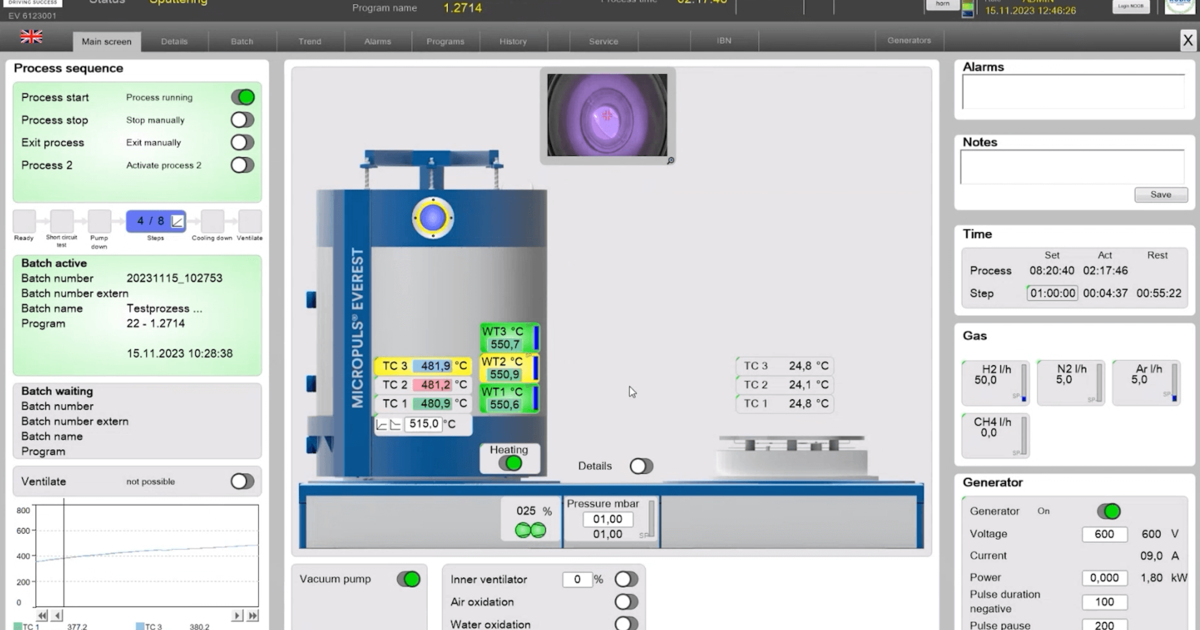Click the 515.0 °C temperature setpoint field
This screenshot has height=630, width=1200.
coord(423,424)
